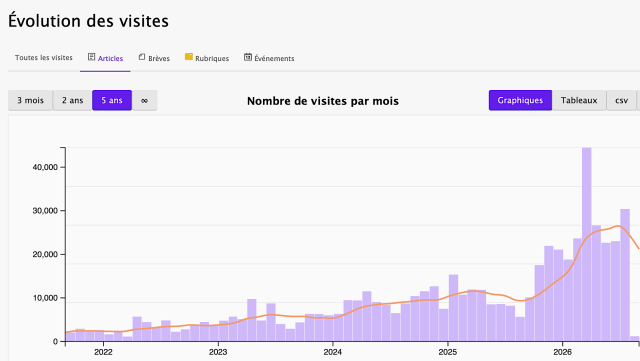Click the Événements calendar icon

coord(248,57)
